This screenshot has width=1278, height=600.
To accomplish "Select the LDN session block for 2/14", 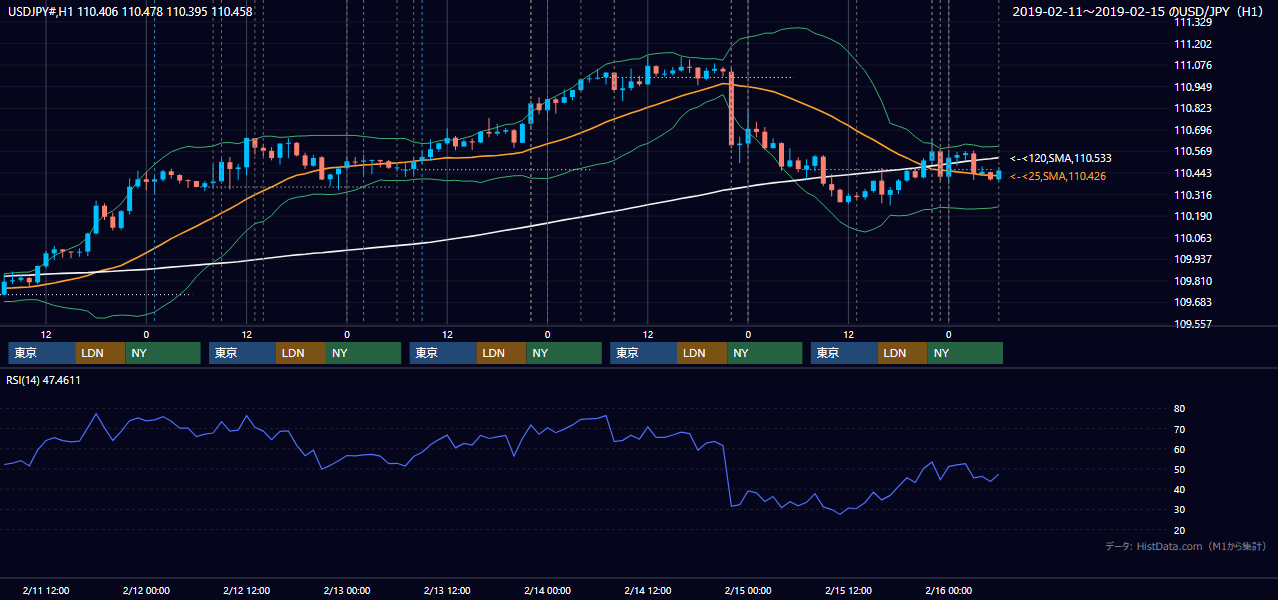I will pos(702,353).
